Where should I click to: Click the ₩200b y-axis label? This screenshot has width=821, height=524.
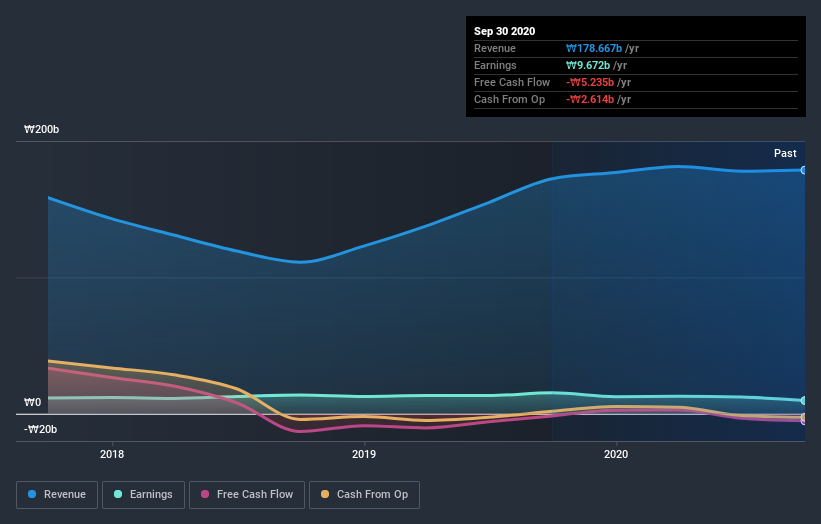41,129
